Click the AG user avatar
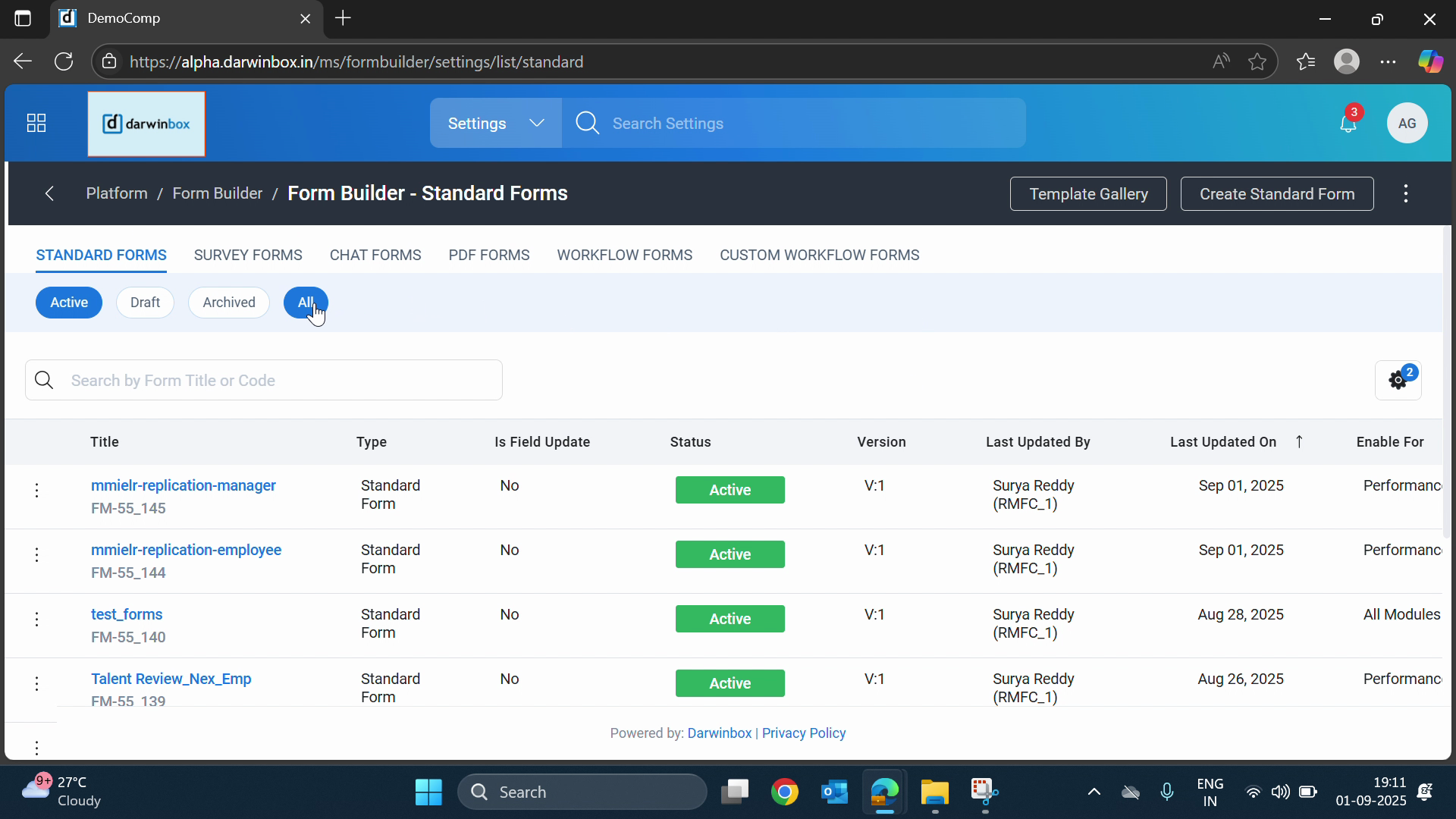Image resolution: width=1456 pixels, height=819 pixels. (x=1407, y=124)
